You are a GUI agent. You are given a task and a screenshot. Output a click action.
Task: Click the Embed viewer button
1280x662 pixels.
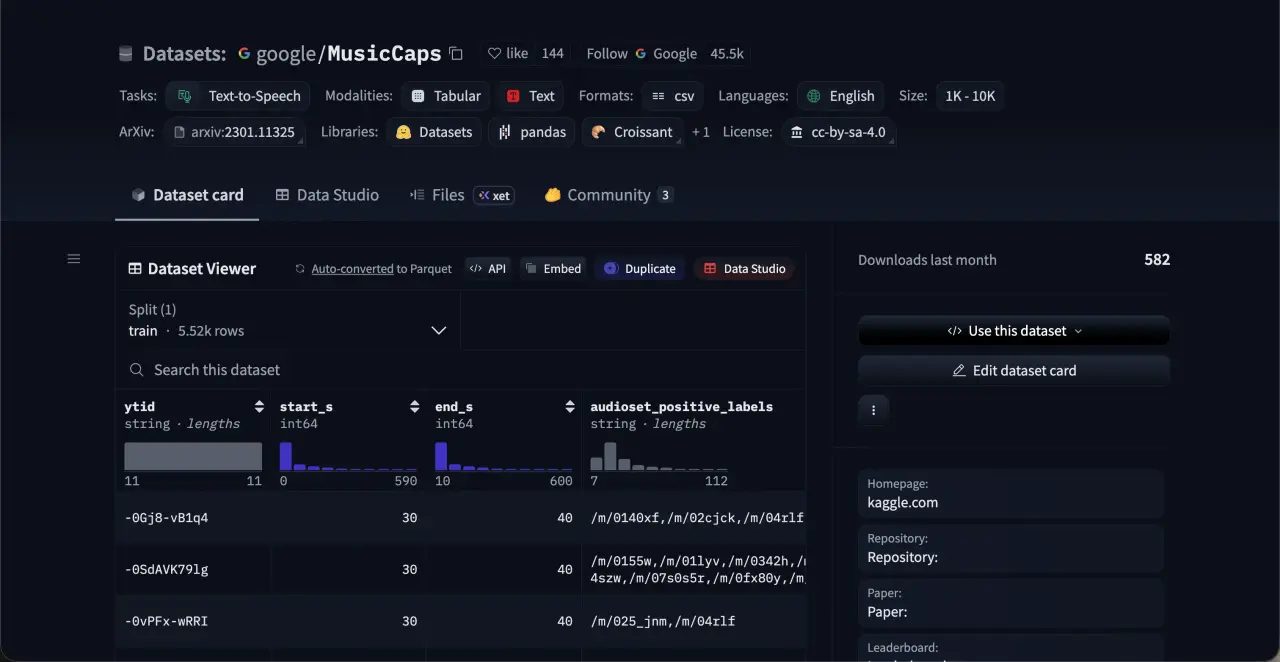click(553, 269)
